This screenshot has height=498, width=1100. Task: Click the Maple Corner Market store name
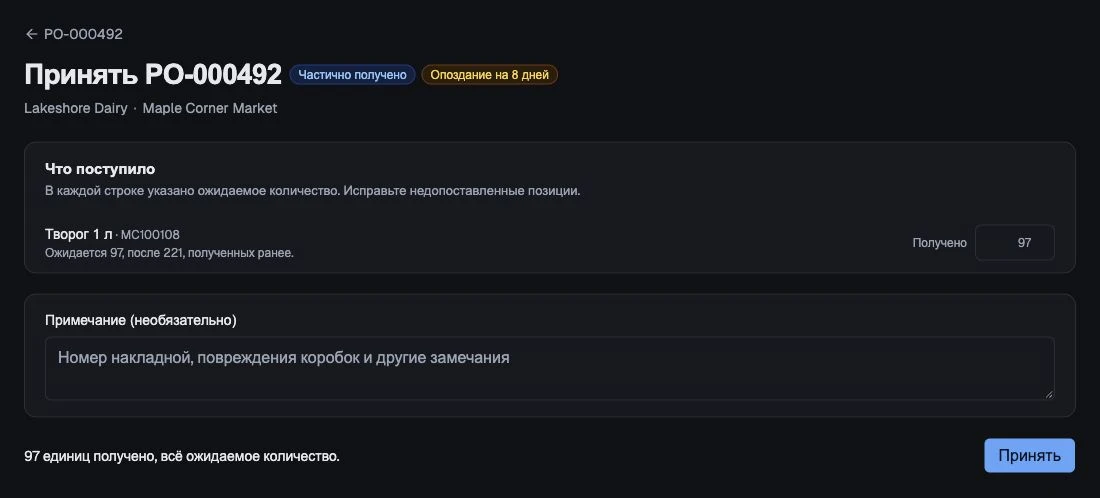pos(210,109)
